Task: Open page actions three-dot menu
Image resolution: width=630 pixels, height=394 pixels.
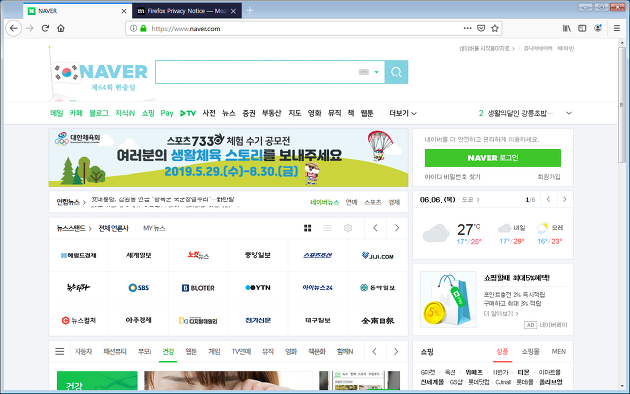Action: (467, 28)
